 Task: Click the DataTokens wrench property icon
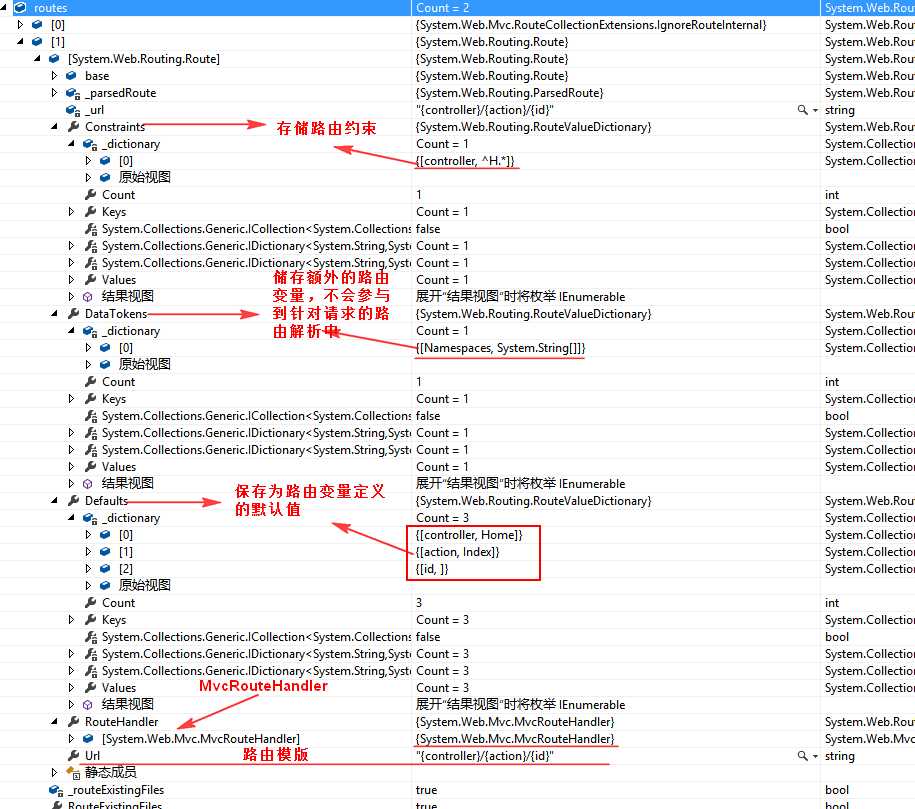(x=74, y=313)
